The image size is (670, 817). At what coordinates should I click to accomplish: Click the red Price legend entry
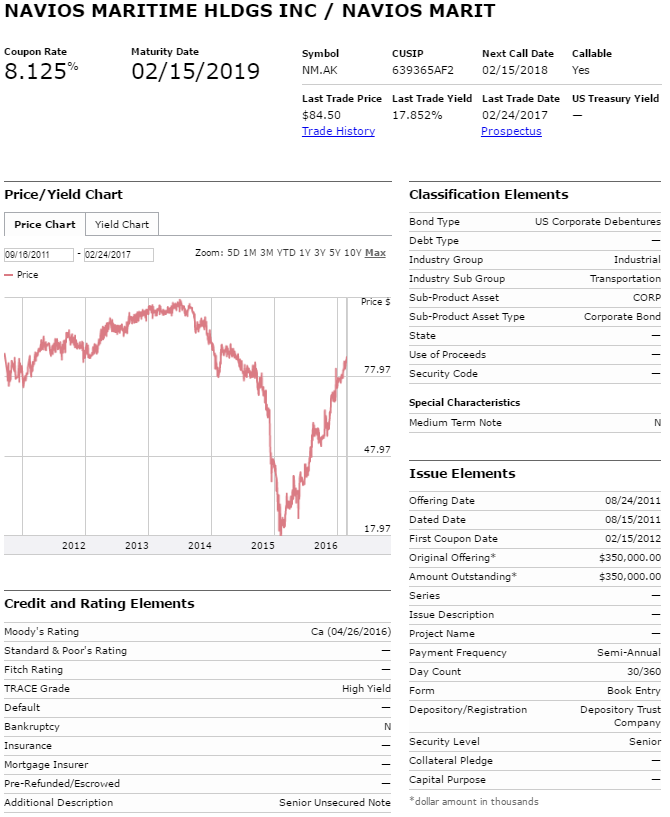[x=21, y=275]
